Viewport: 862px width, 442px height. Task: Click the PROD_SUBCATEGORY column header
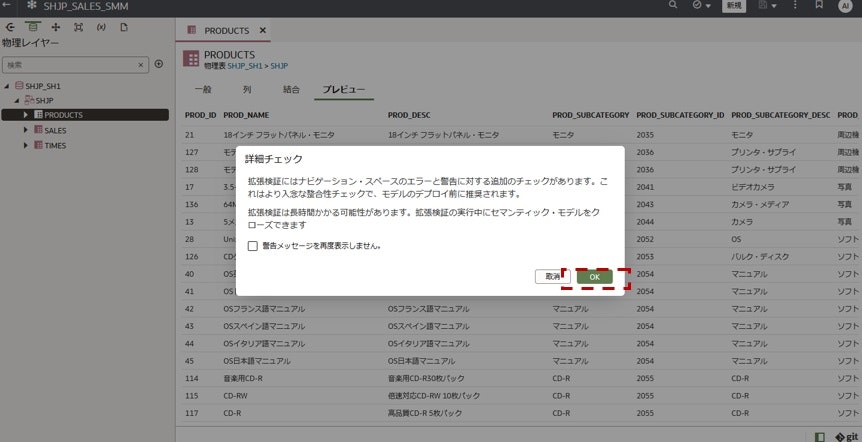tap(590, 115)
